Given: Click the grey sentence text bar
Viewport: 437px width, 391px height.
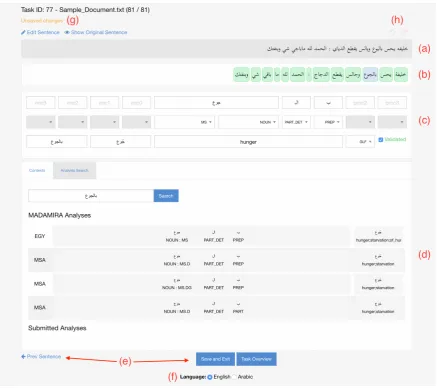Looking at the screenshot, I should (217, 49).
